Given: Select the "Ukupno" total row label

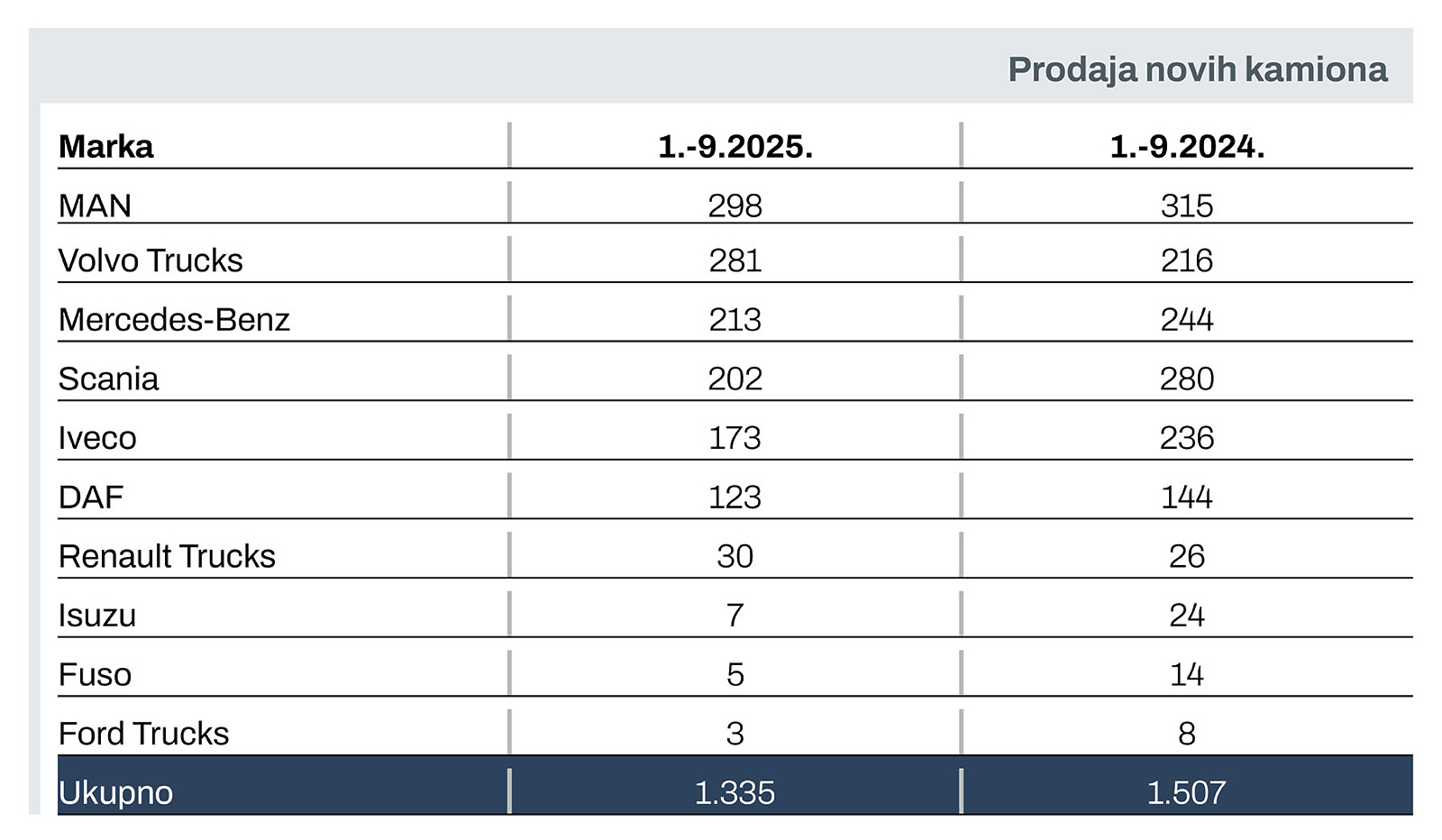Looking at the screenshot, I should 115,793.
